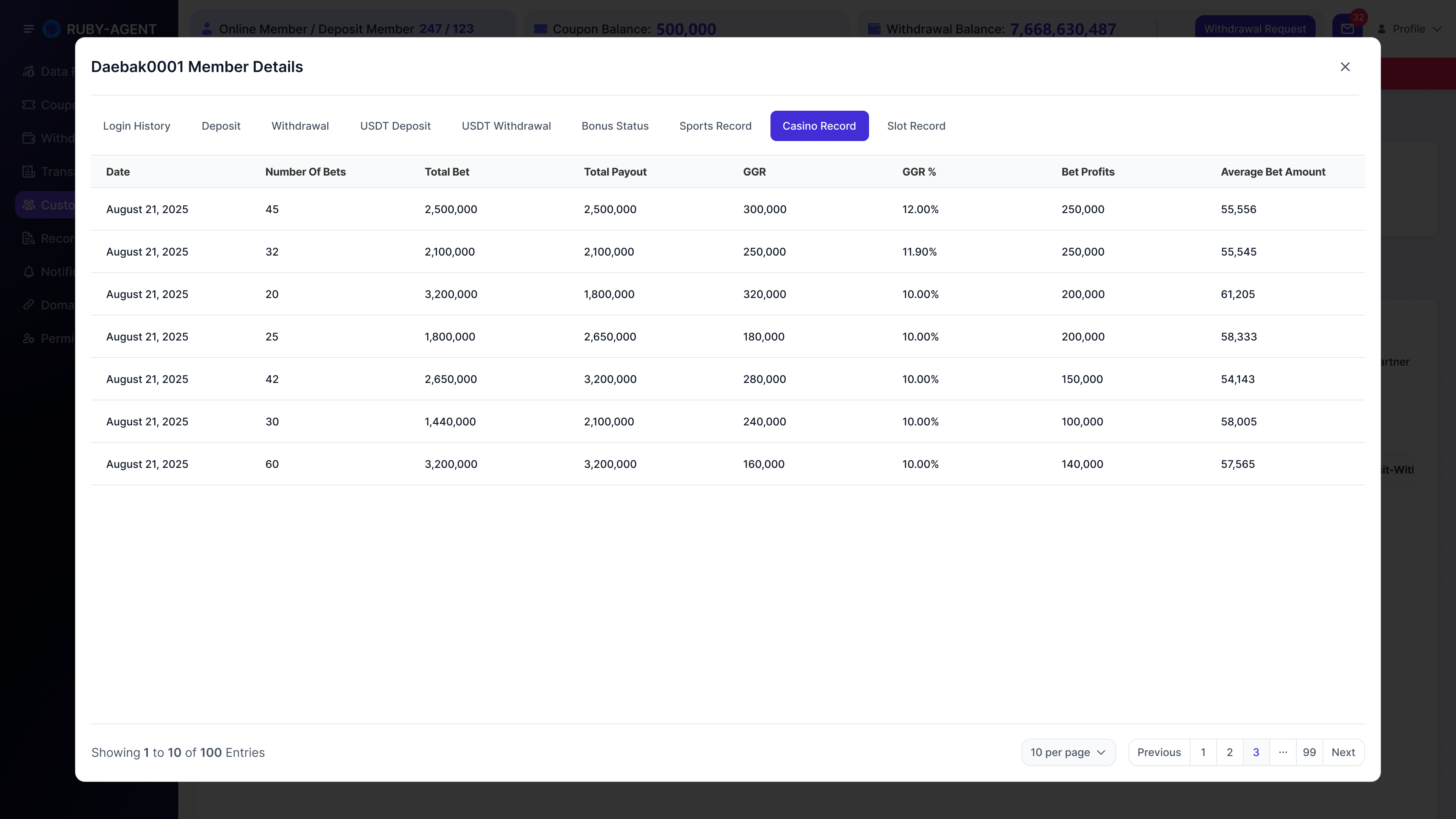The image size is (1456, 819).
Task: Go to the Next page
Action: pos(1343,752)
